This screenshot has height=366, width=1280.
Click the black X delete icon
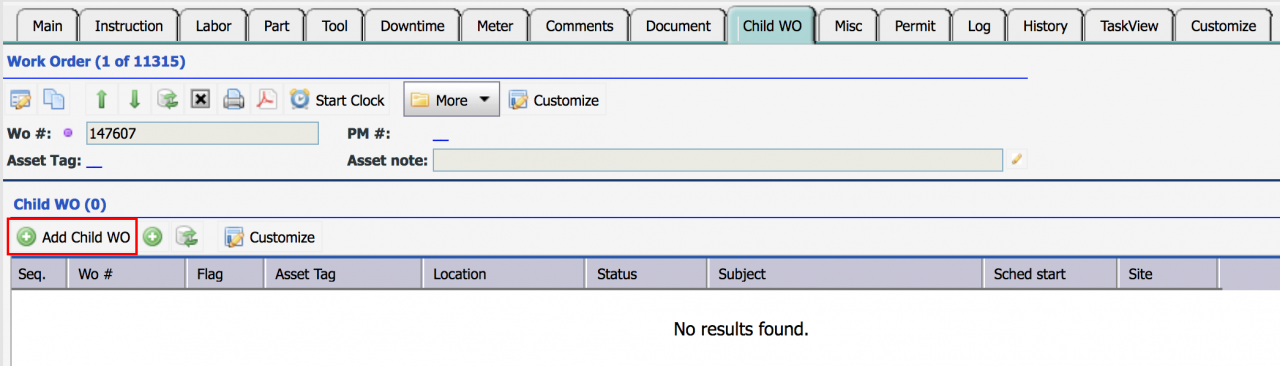200,100
